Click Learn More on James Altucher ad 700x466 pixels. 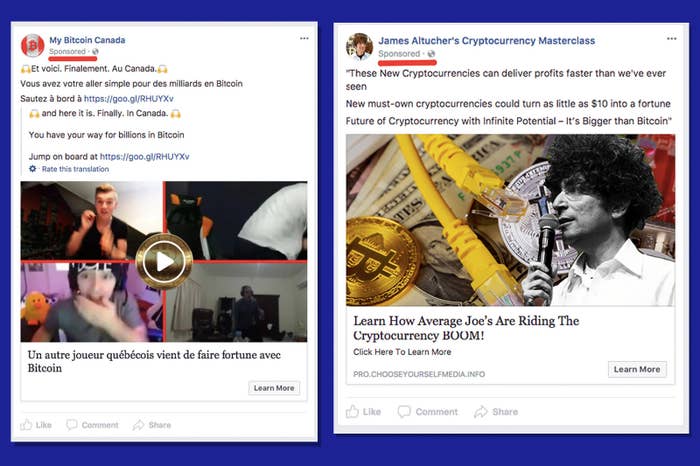[637, 370]
